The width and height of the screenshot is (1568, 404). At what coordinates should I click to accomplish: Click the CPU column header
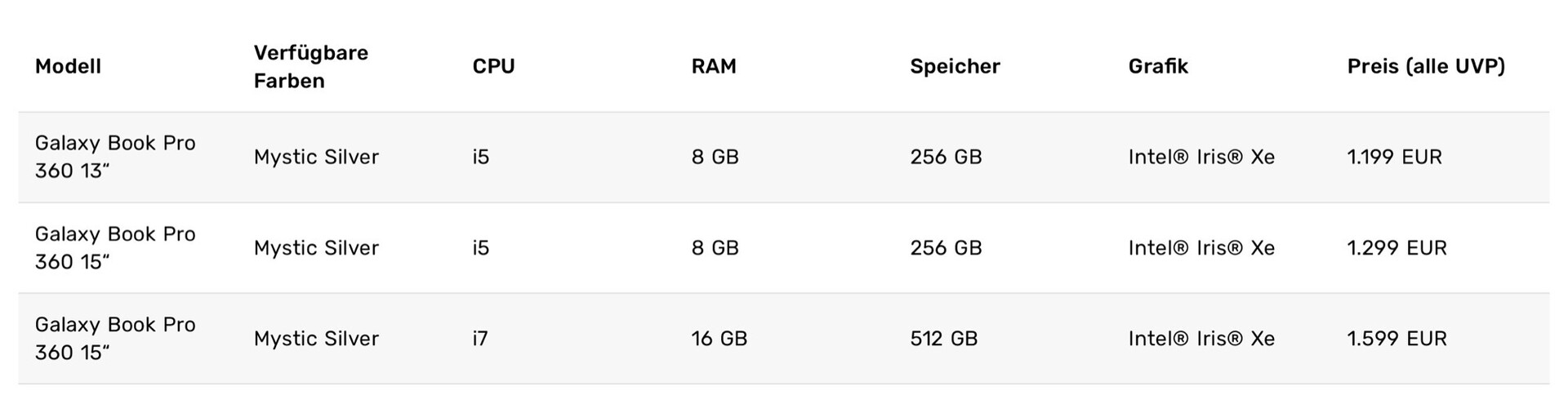click(x=493, y=66)
